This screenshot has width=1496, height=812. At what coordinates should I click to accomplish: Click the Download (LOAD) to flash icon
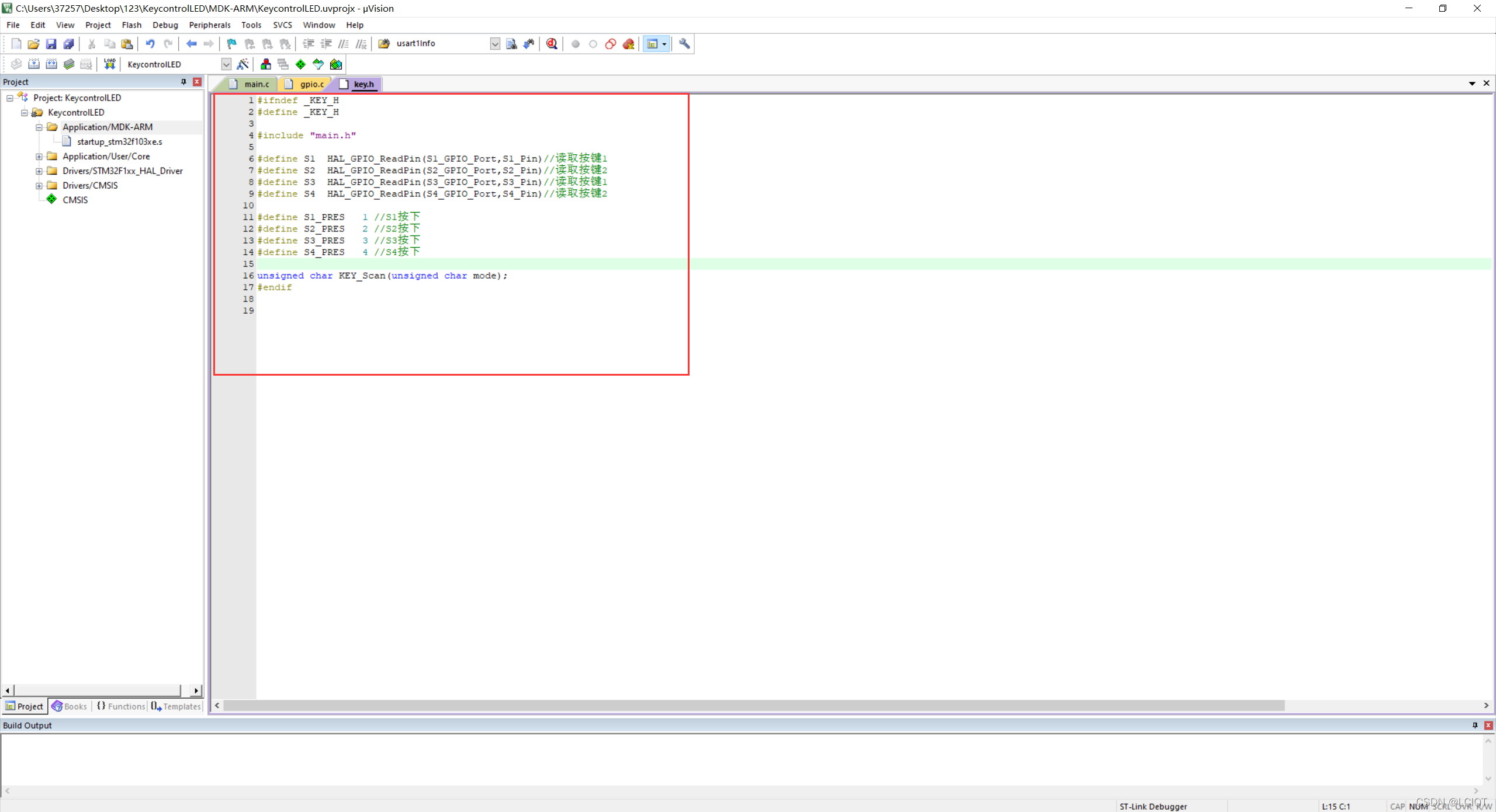click(x=109, y=64)
